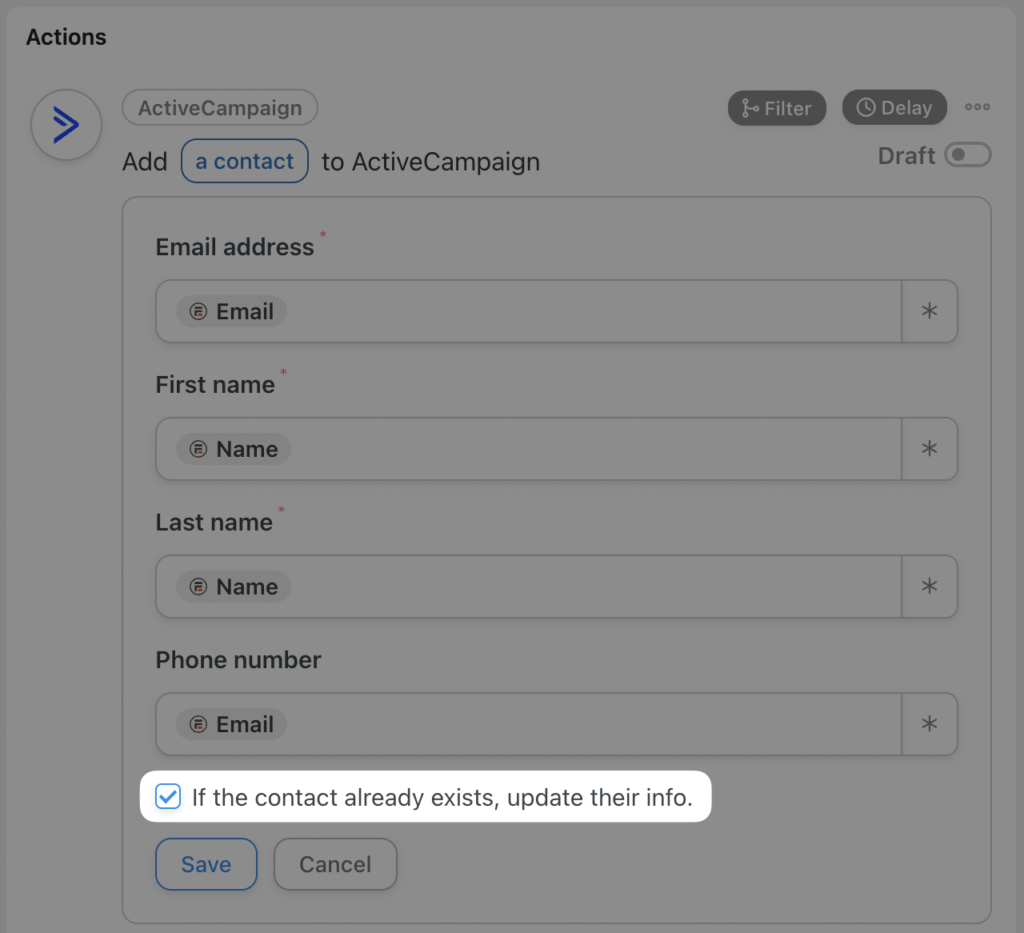Open the ActiveCampaign app selector pill
Screen dimensions: 1024x933
point(219,107)
